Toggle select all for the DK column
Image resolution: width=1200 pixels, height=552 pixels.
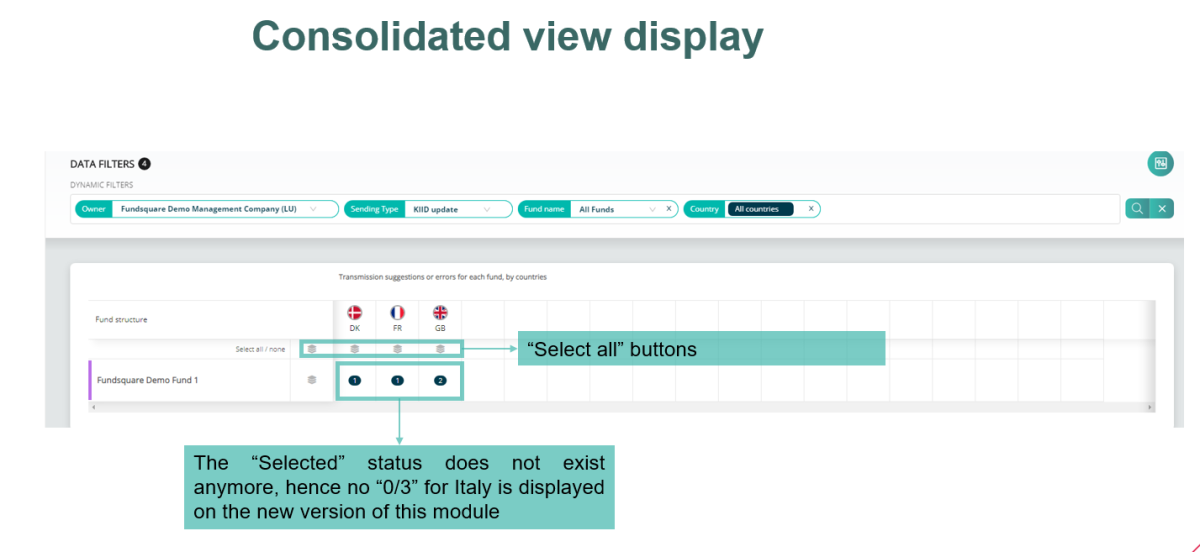(354, 349)
